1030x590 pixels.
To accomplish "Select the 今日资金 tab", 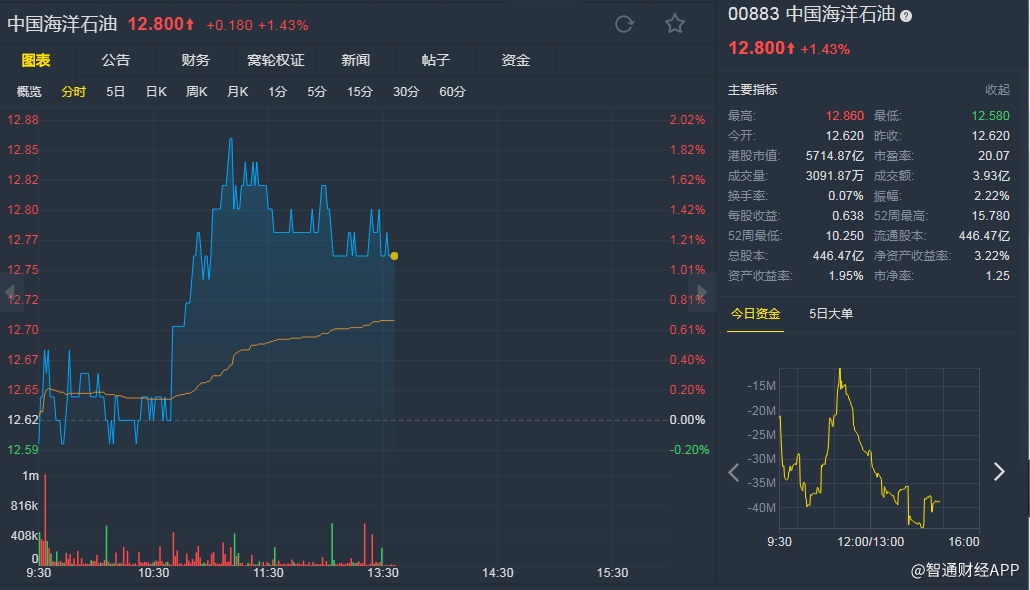I will 754,314.
